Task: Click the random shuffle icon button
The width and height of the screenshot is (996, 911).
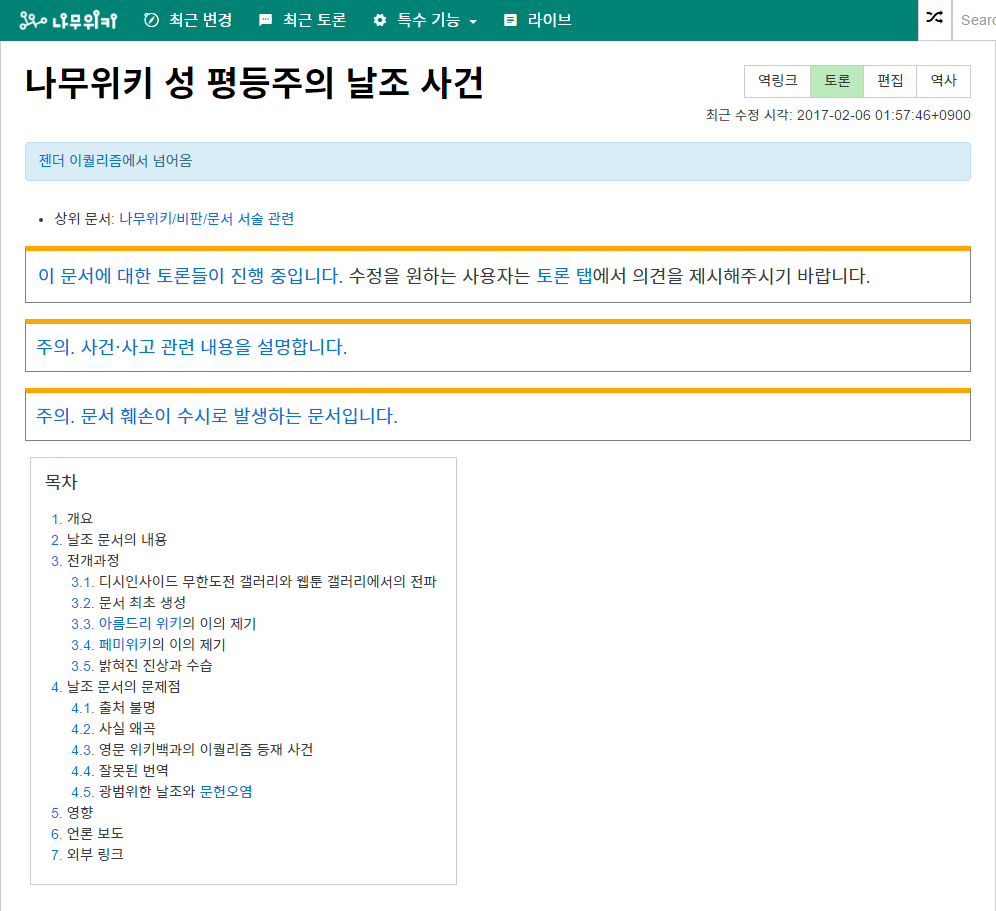Action: pos(934,19)
